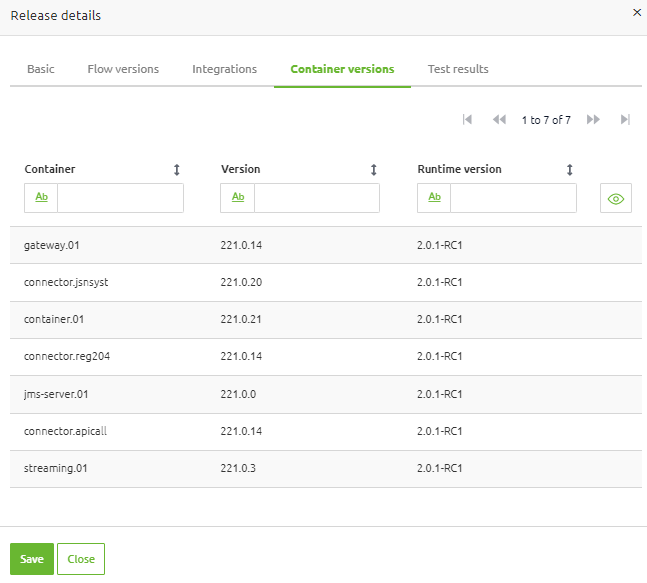Focus the Container filter text field
This screenshot has width=647, height=583.
click(120, 198)
